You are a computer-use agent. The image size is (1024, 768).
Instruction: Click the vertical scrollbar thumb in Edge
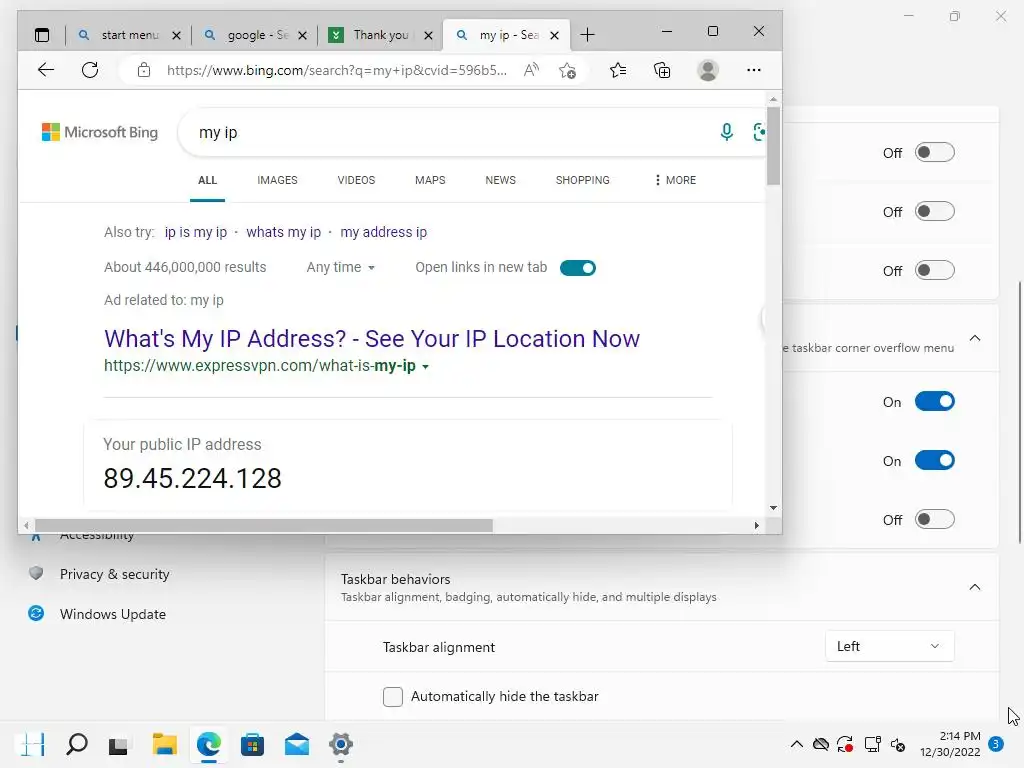773,145
